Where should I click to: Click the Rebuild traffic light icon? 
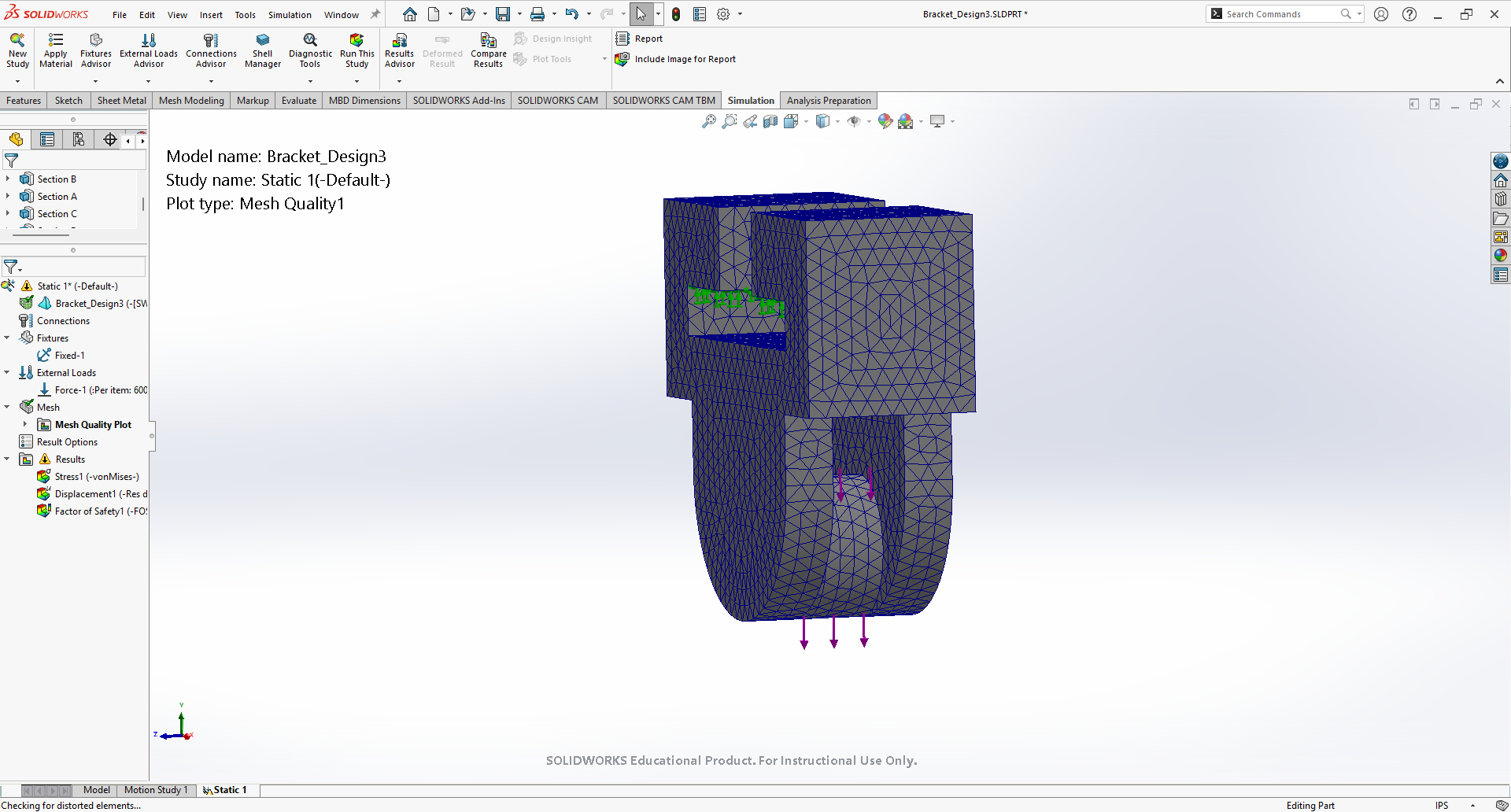[x=676, y=14]
